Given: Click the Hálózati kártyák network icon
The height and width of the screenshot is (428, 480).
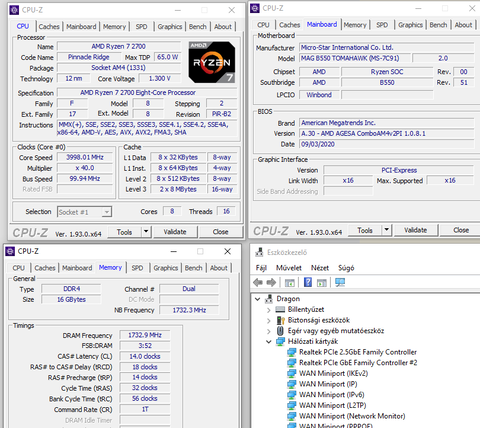Looking at the screenshot, I should 280,341.
